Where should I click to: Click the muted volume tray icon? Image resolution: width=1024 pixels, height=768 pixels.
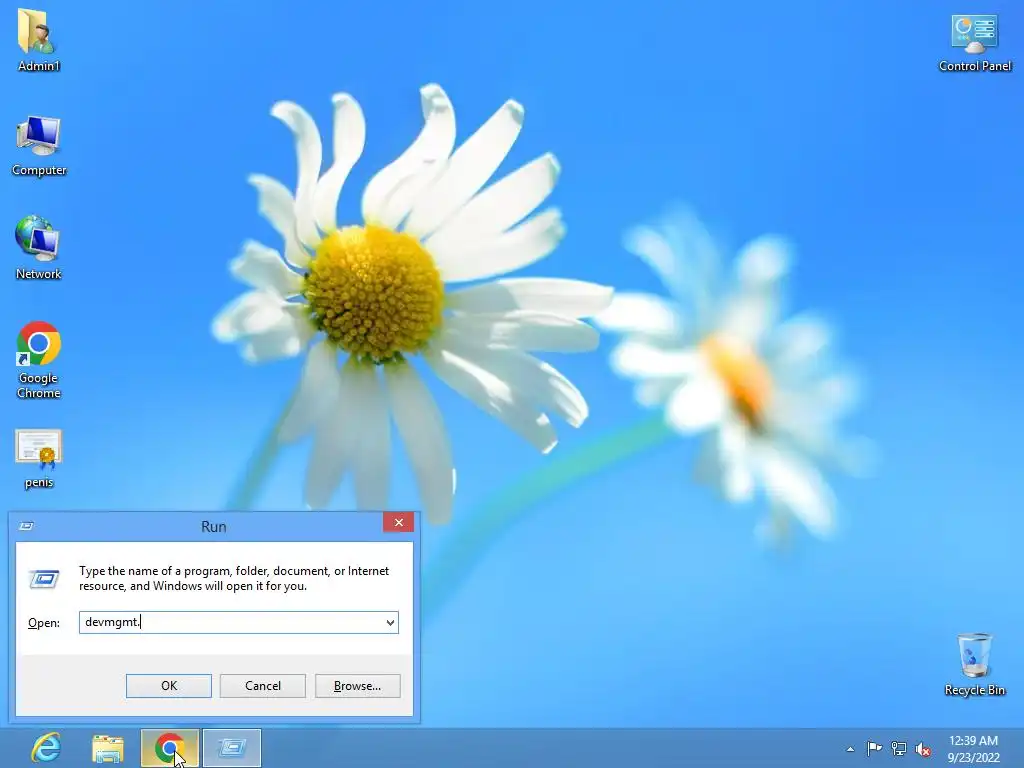923,749
